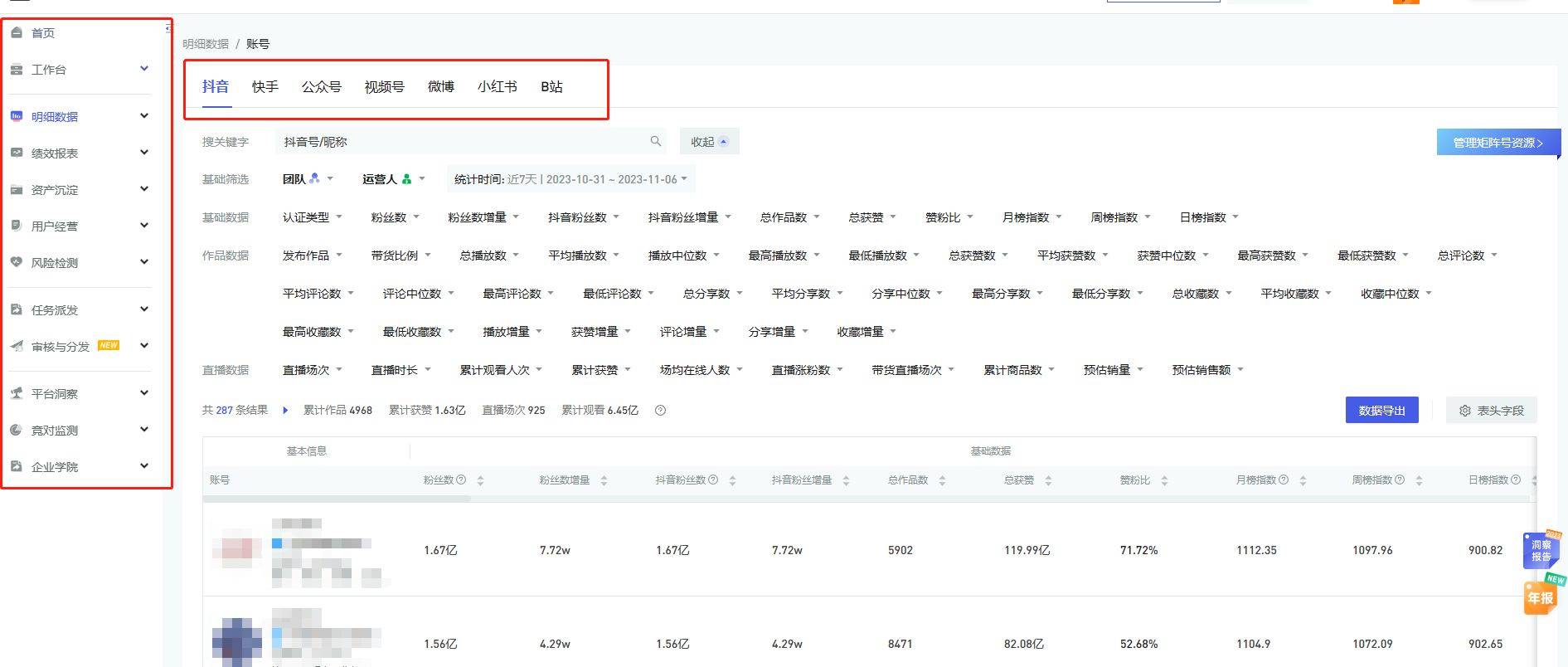
Task: Click the 粉丝数 column help icon
Action: 462,480
